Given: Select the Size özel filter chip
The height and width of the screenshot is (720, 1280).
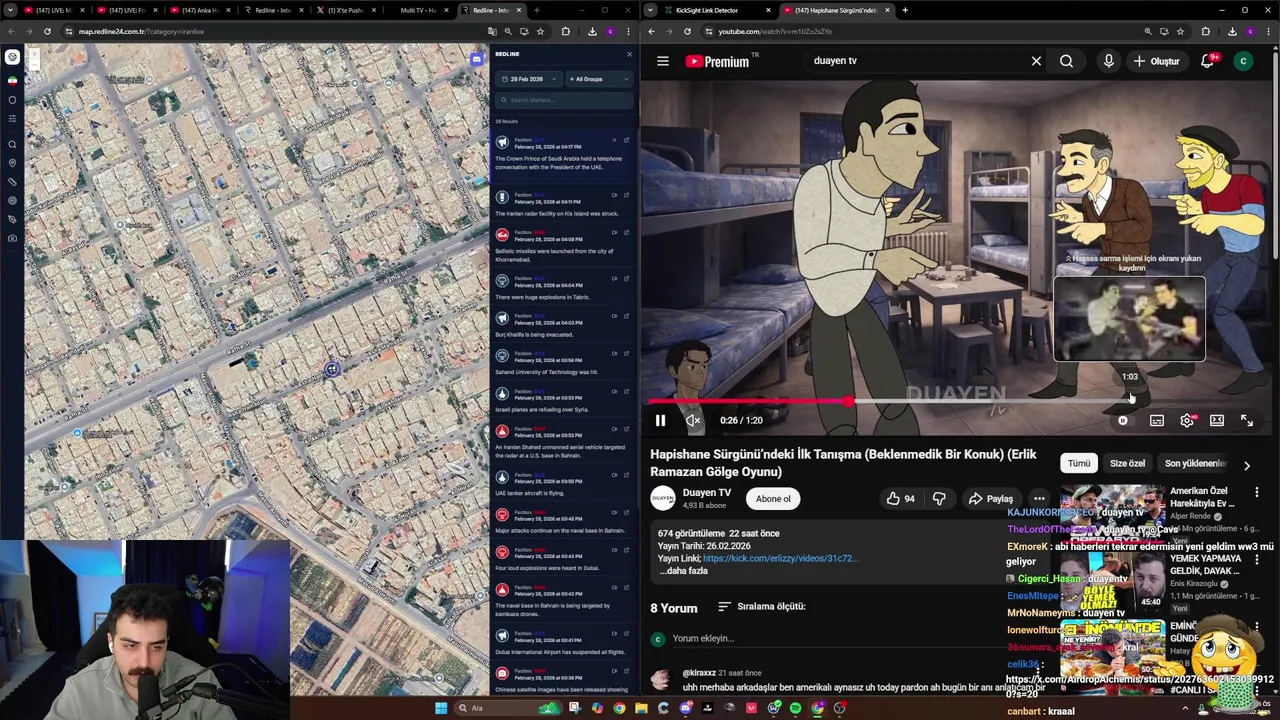Looking at the screenshot, I should [x=1127, y=463].
